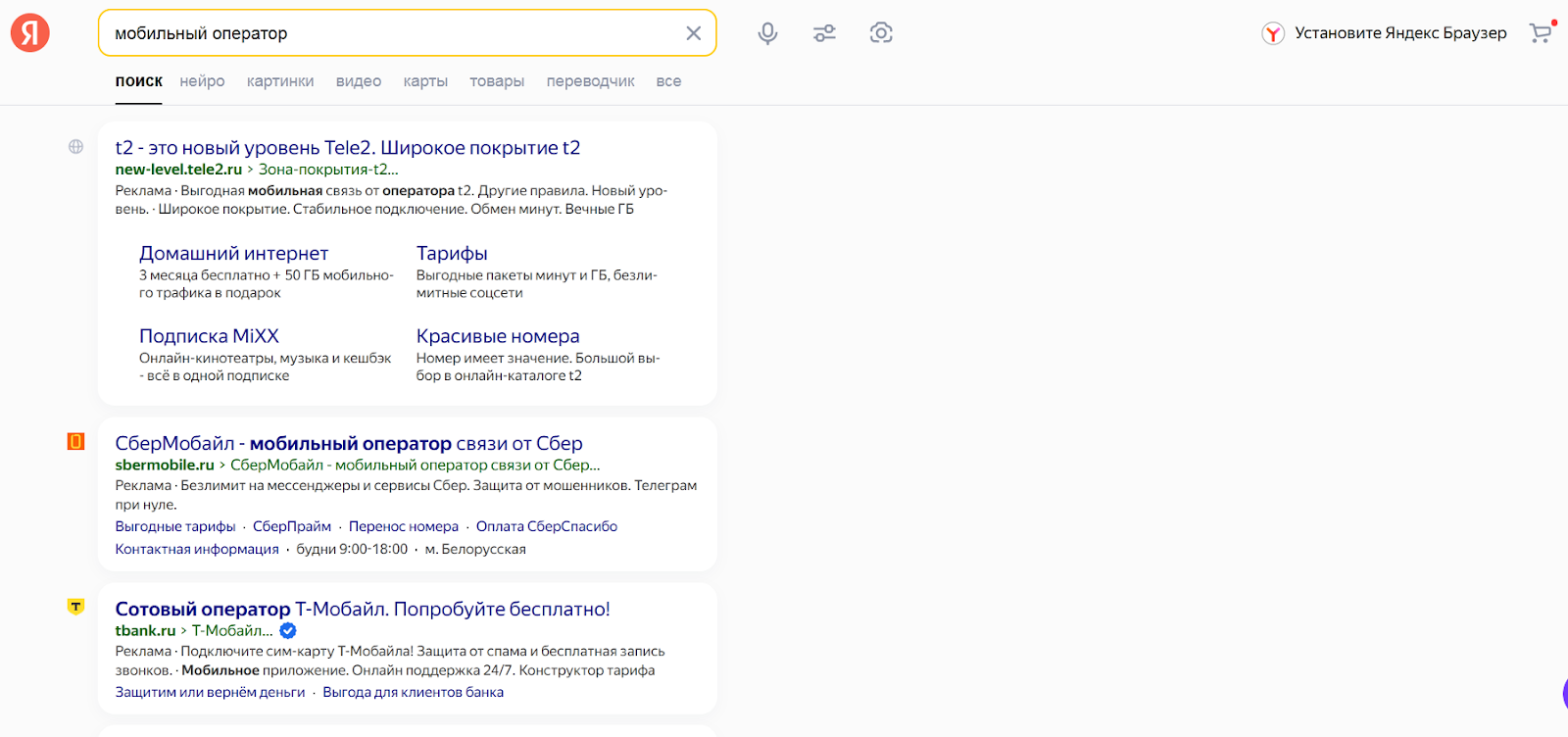Viewport: 1568px width, 737px height.
Task: Click the verified badge next to T-Мобайл
Action: coord(288,631)
